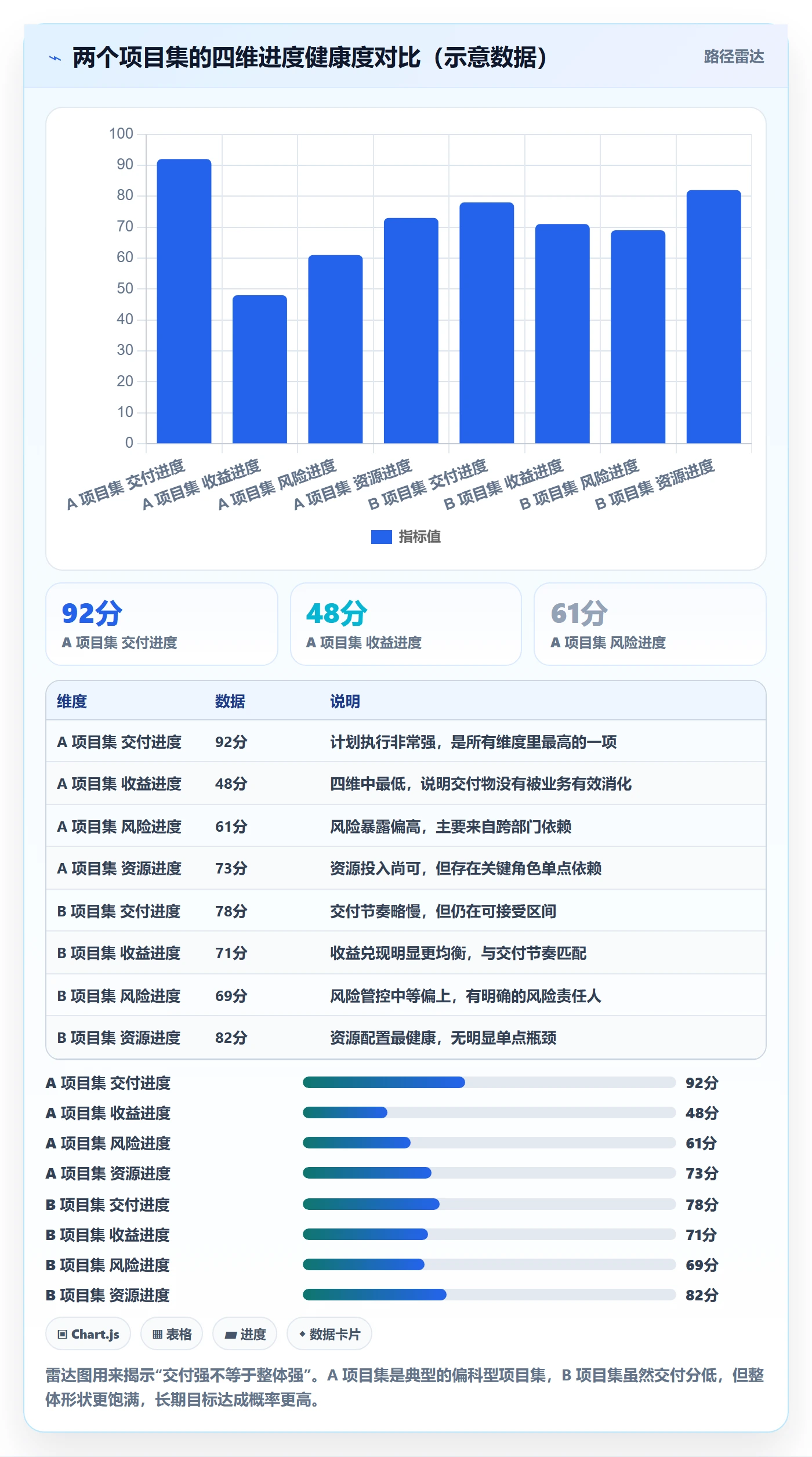Select the A 项目集 收益进度 bar in chart
The image size is (812, 1457).
point(260,369)
